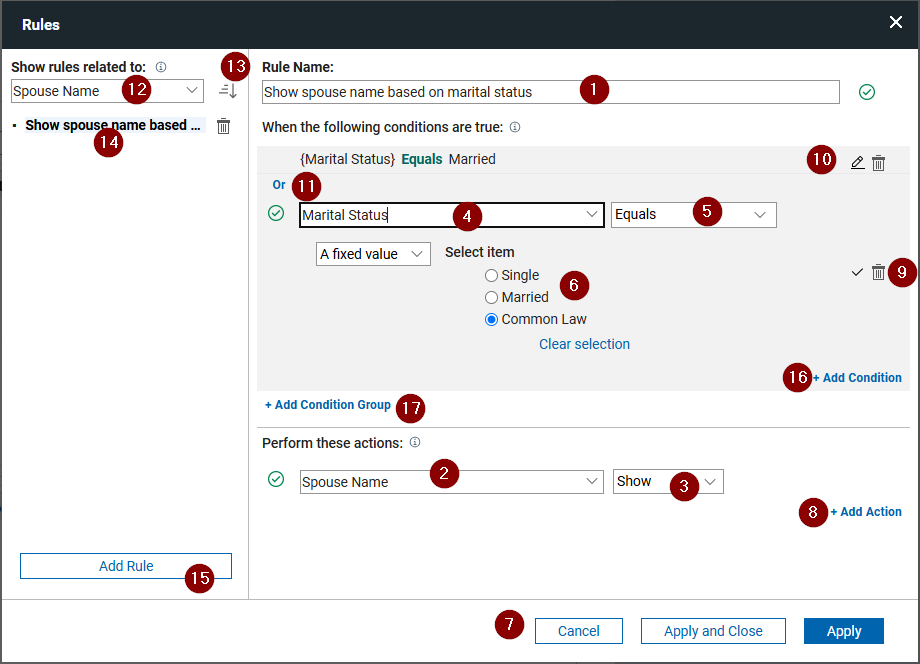View info tooltip beside 'Show rules related to'
The height and width of the screenshot is (664, 920).
click(x=160, y=67)
